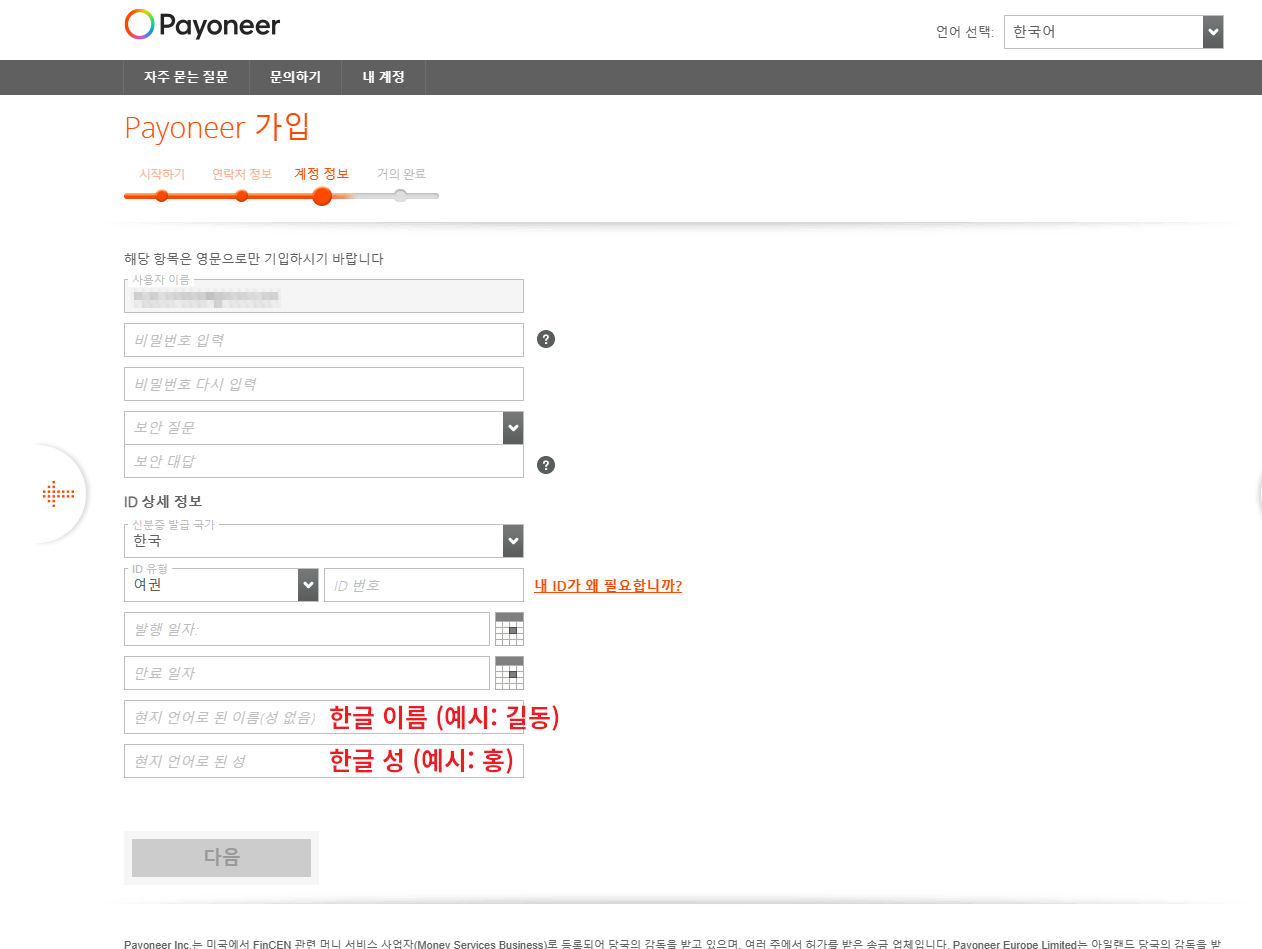
Task: Open the ID issuing country dropdown
Action: tap(323, 541)
